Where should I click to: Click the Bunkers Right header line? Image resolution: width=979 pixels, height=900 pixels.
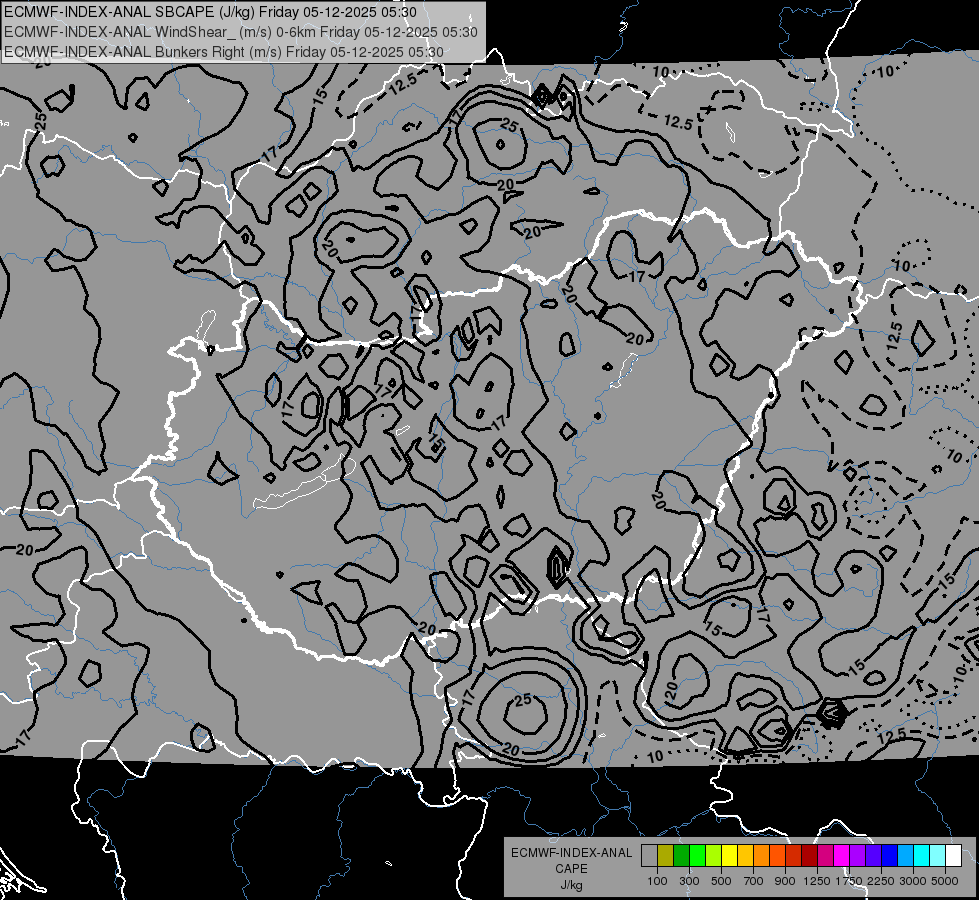point(224,52)
